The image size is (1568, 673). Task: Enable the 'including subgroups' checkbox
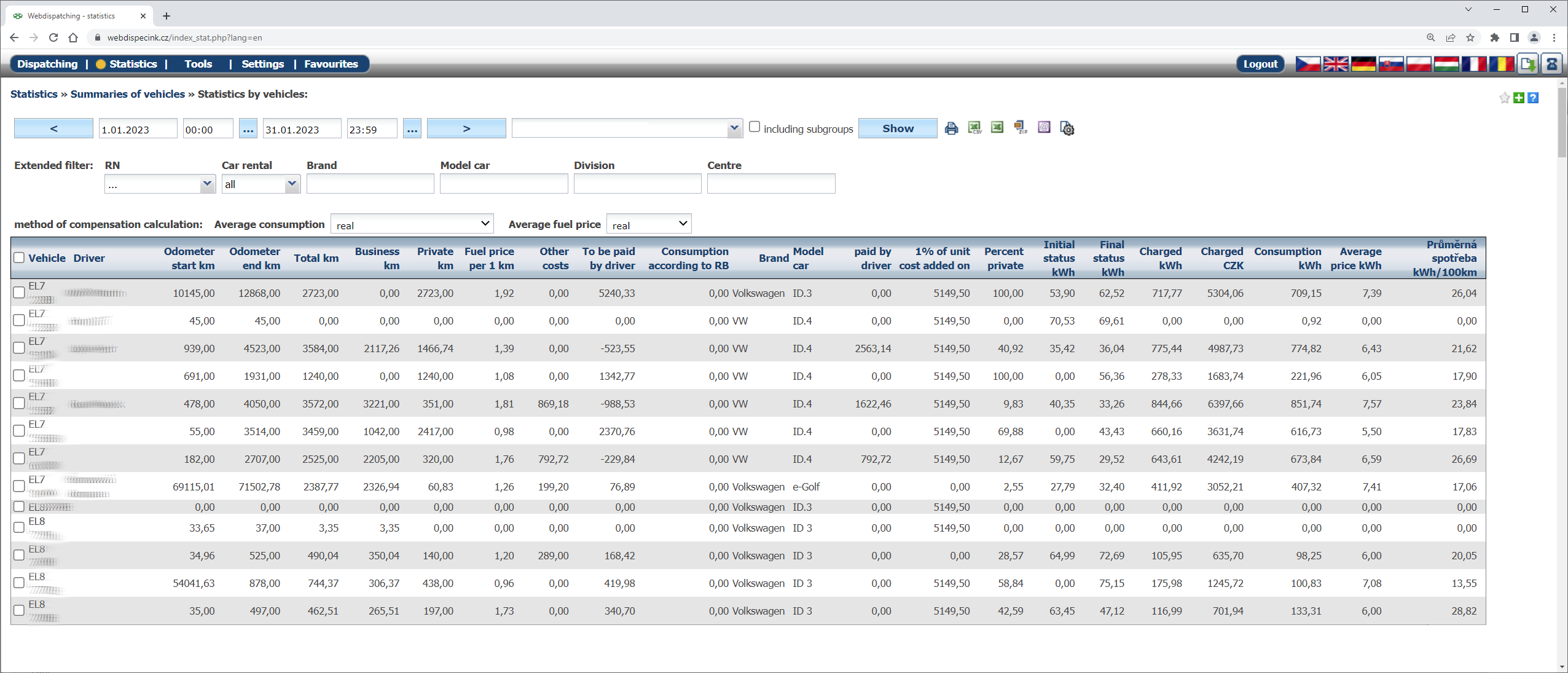pos(755,126)
